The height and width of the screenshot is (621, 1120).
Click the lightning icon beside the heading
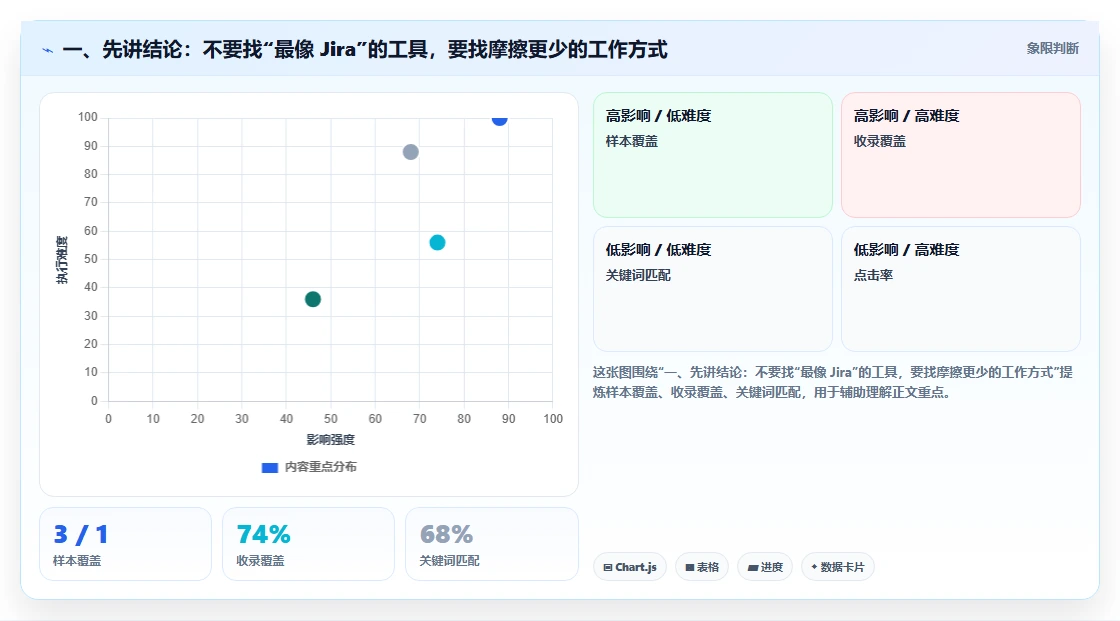click(x=48, y=50)
